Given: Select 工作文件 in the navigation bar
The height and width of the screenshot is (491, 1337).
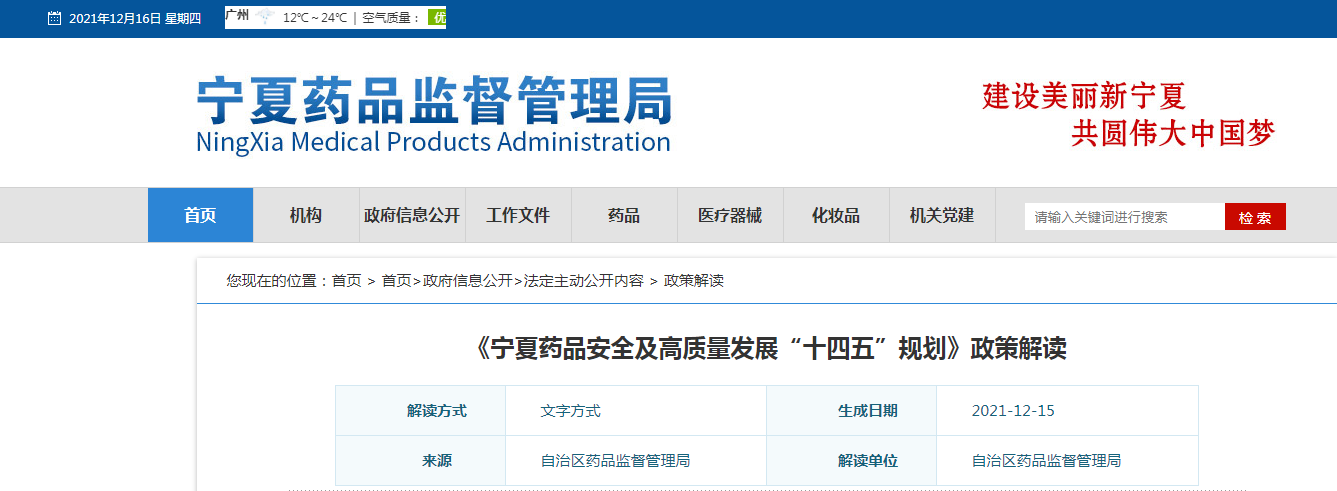Looking at the screenshot, I should tap(518, 215).
